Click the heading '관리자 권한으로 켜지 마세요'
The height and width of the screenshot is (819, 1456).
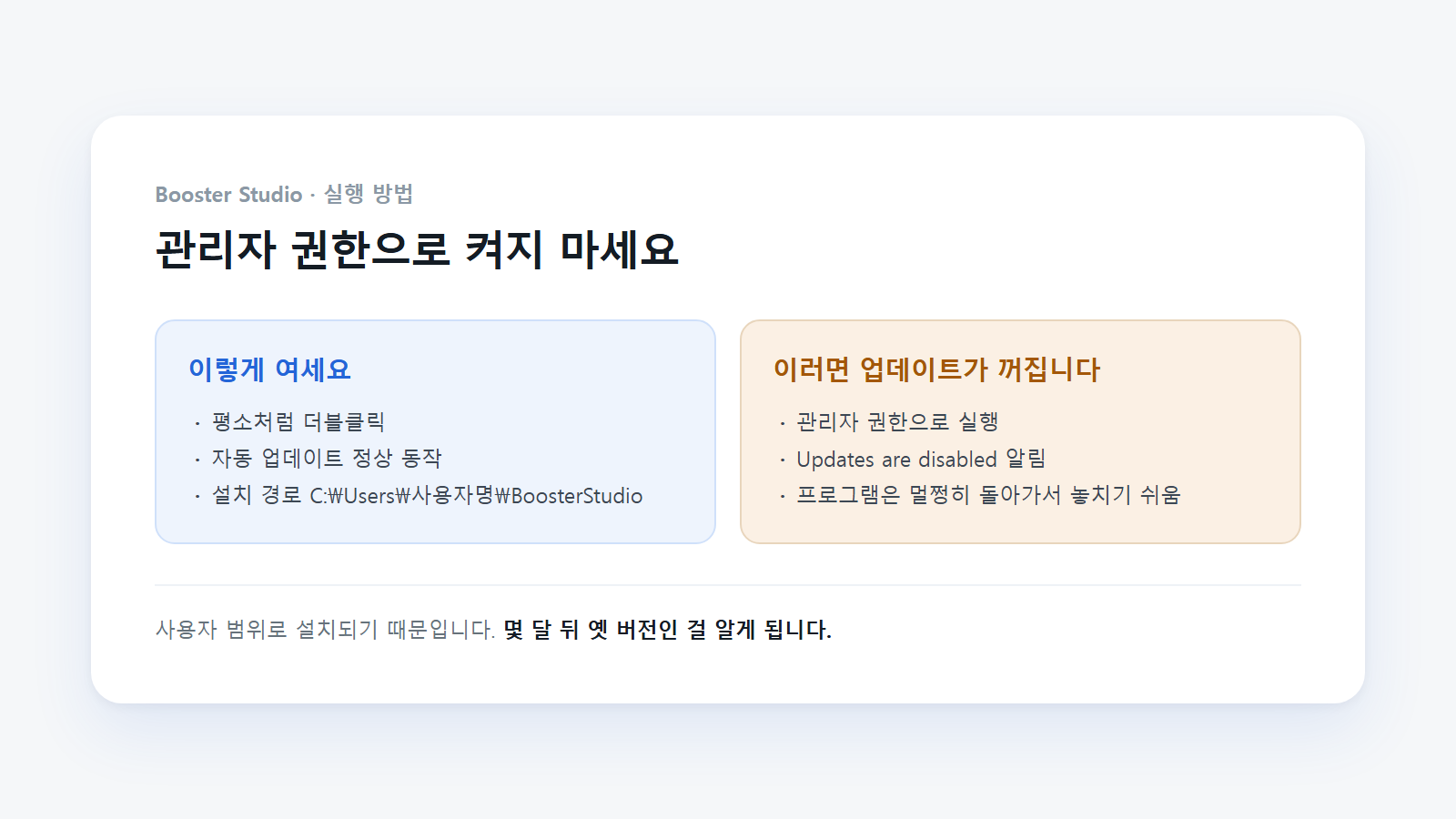[417, 249]
